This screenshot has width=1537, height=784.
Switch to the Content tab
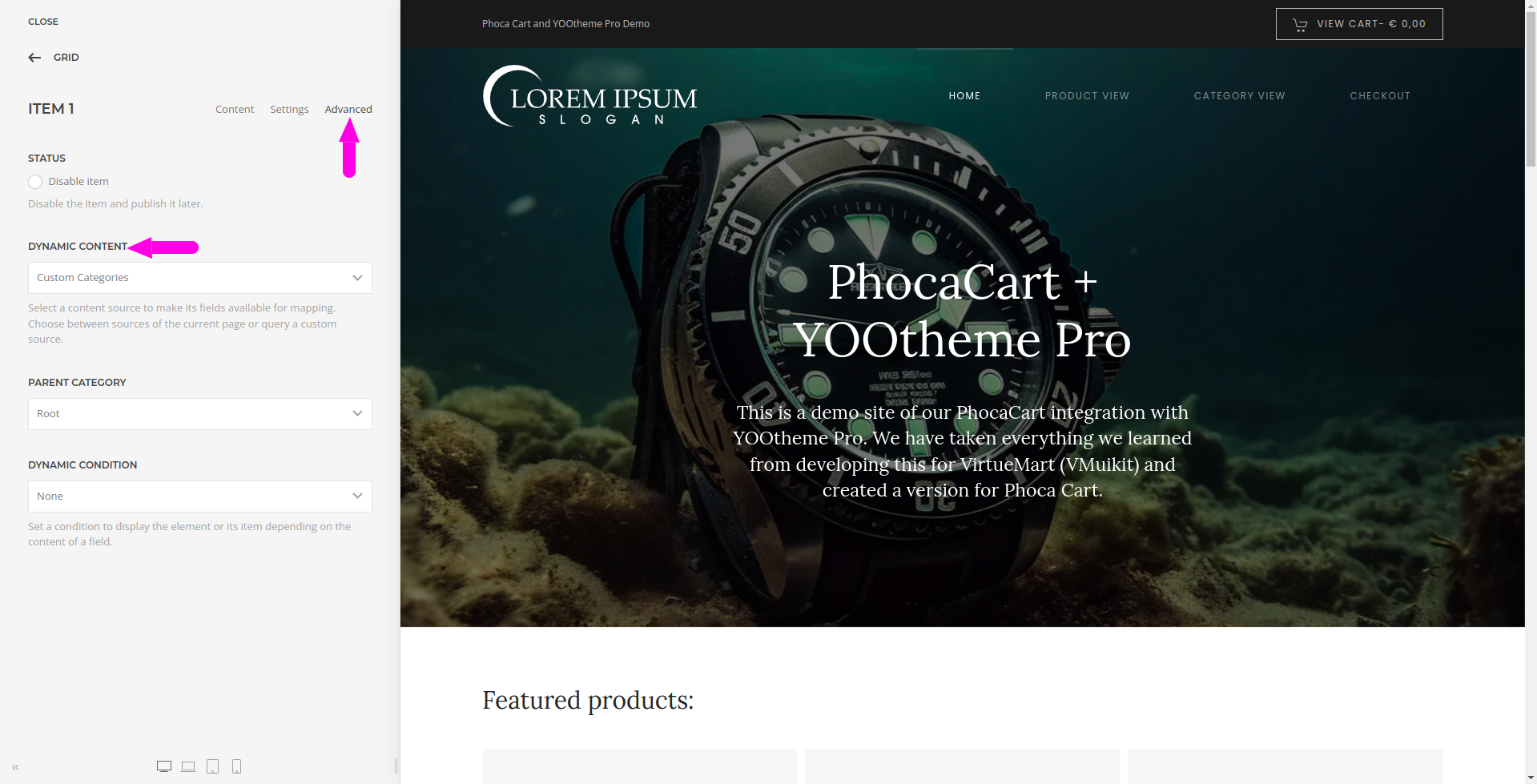click(235, 110)
